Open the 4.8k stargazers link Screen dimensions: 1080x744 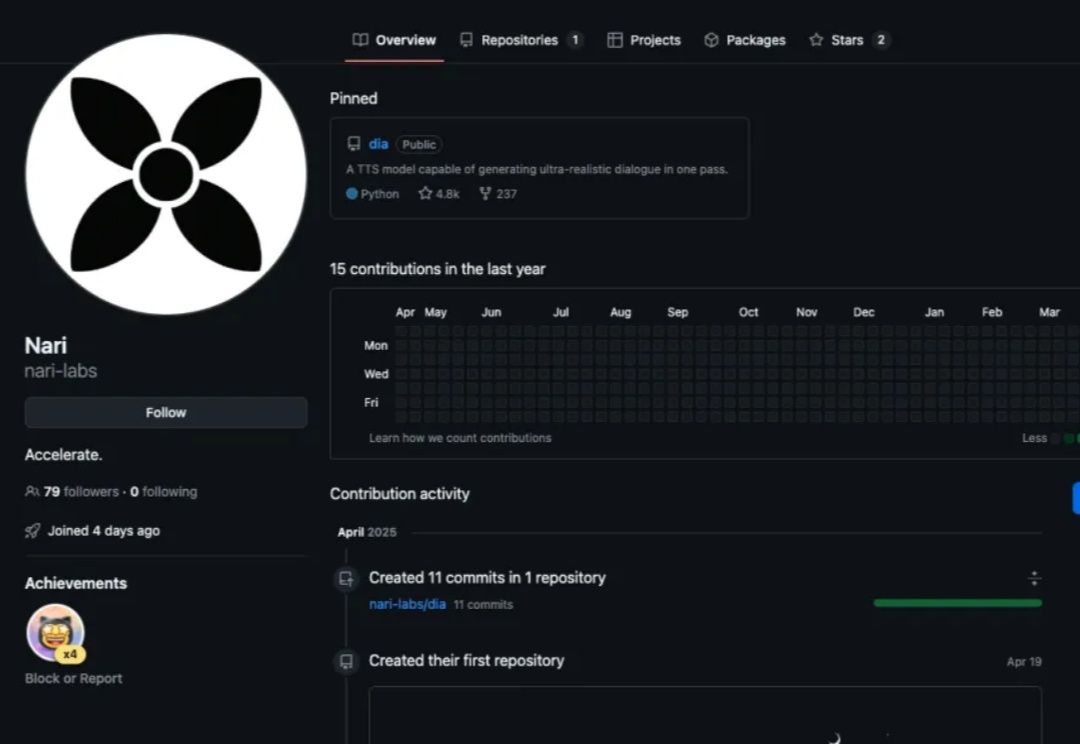click(439, 194)
